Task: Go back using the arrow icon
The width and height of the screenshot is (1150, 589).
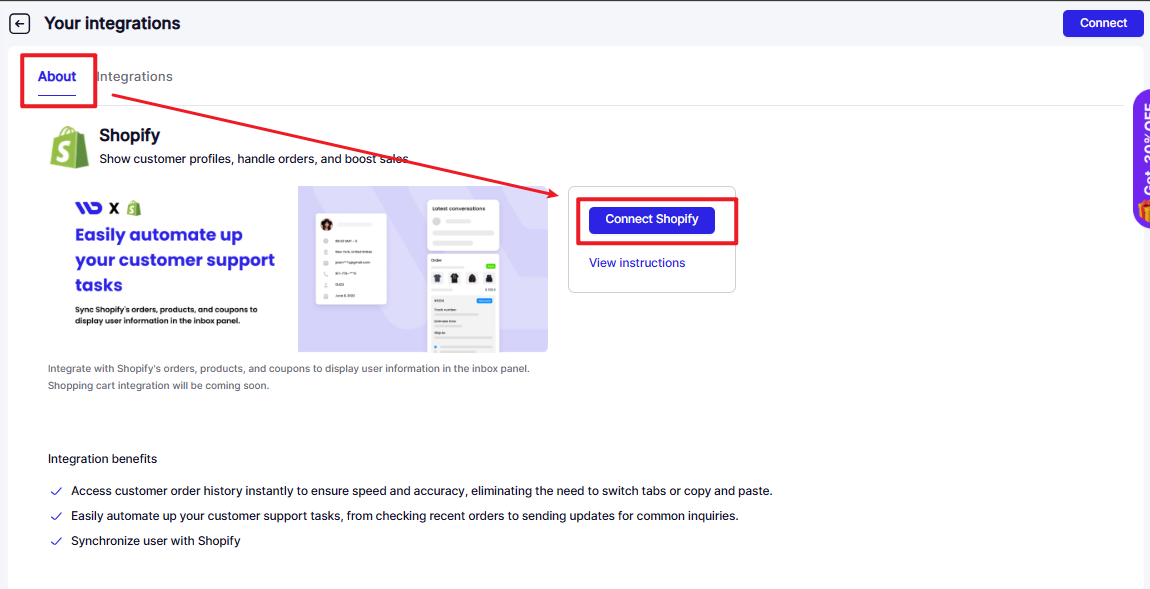Action: click(19, 23)
